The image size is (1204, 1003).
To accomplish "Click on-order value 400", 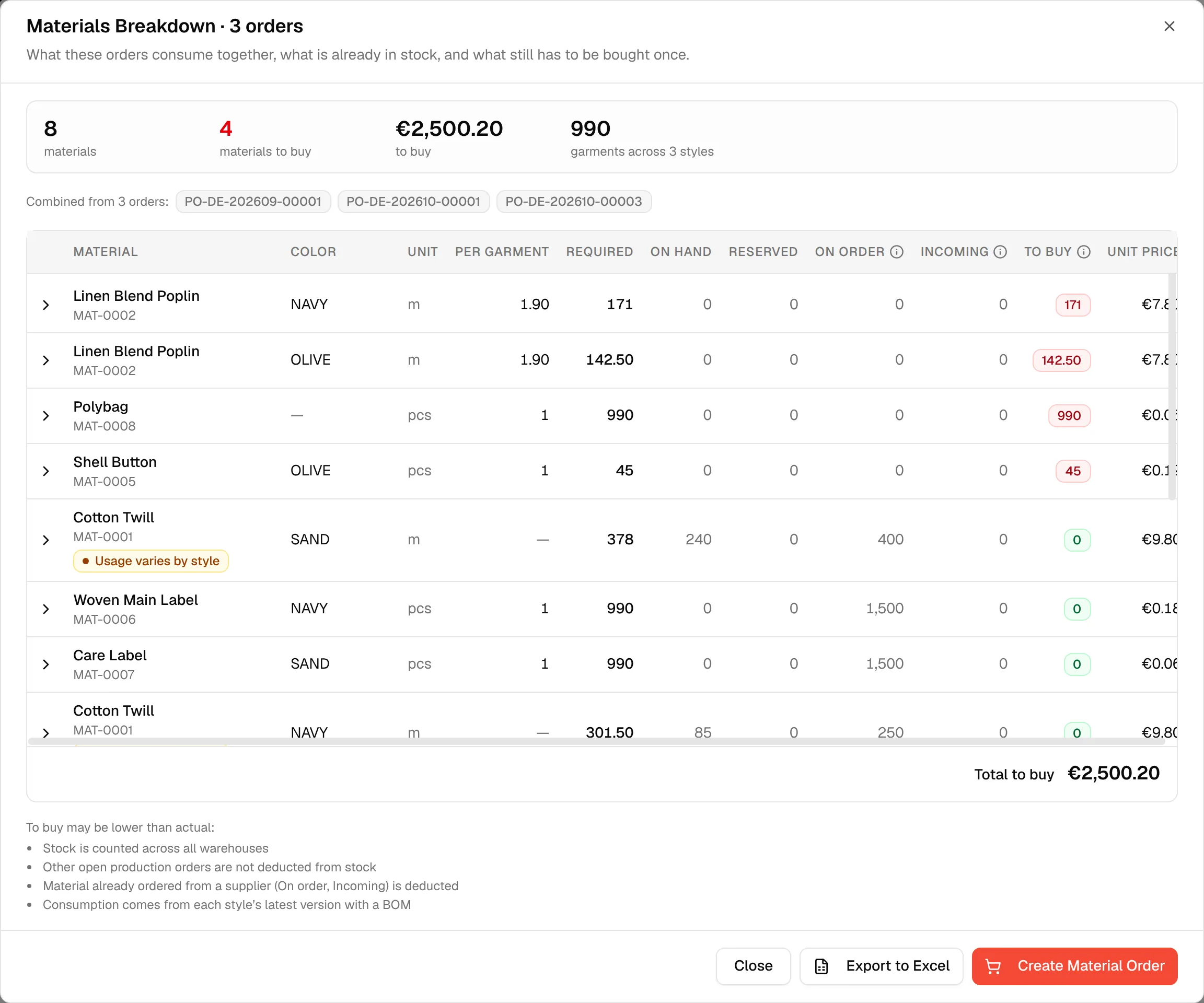I will (x=890, y=540).
